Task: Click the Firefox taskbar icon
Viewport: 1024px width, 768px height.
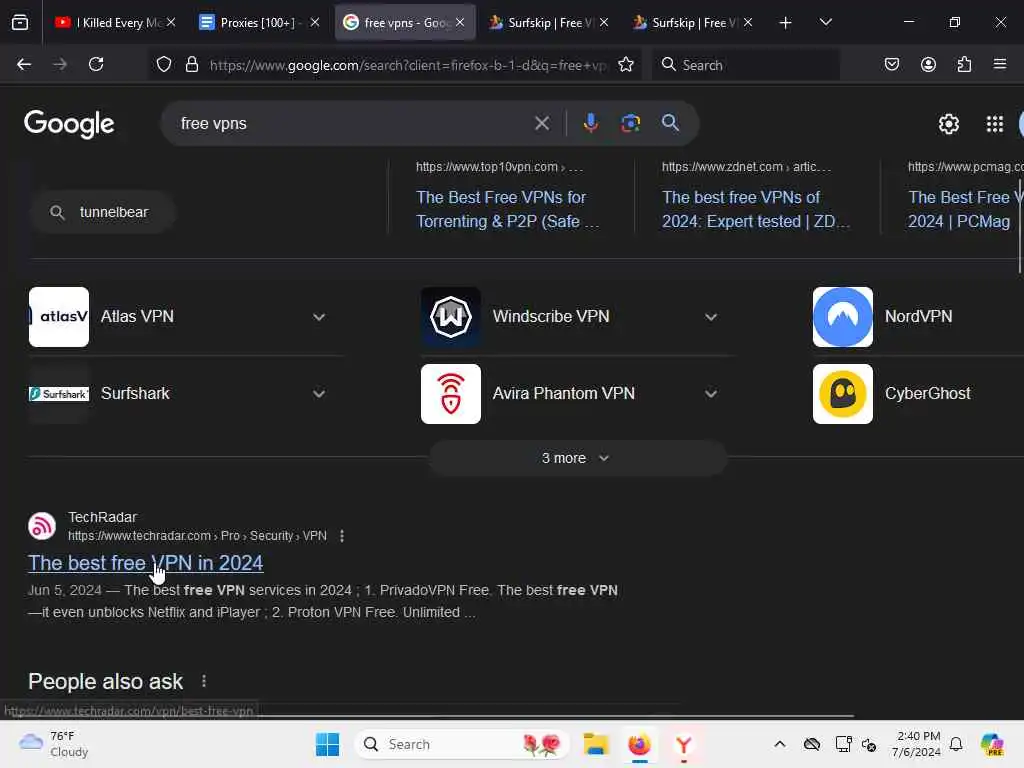Action: pyautogui.click(x=639, y=744)
